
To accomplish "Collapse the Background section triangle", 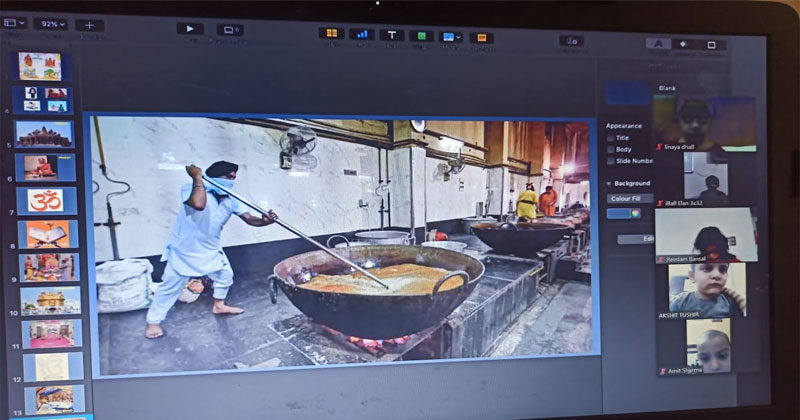I will pos(608,184).
